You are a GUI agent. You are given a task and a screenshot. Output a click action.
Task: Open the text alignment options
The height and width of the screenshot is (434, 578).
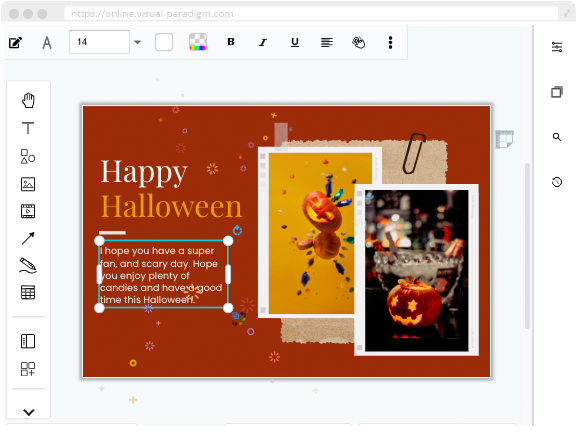[x=327, y=42]
